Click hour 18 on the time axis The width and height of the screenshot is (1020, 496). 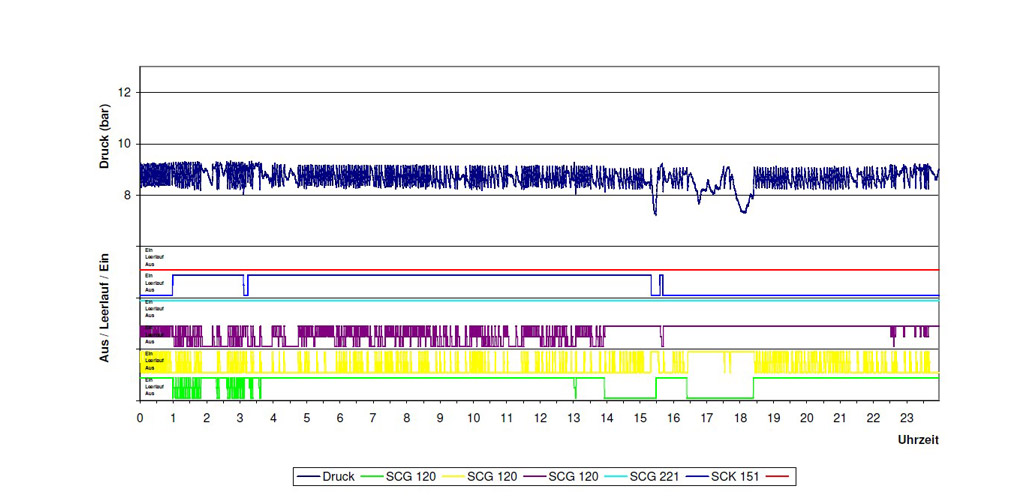pos(740,417)
